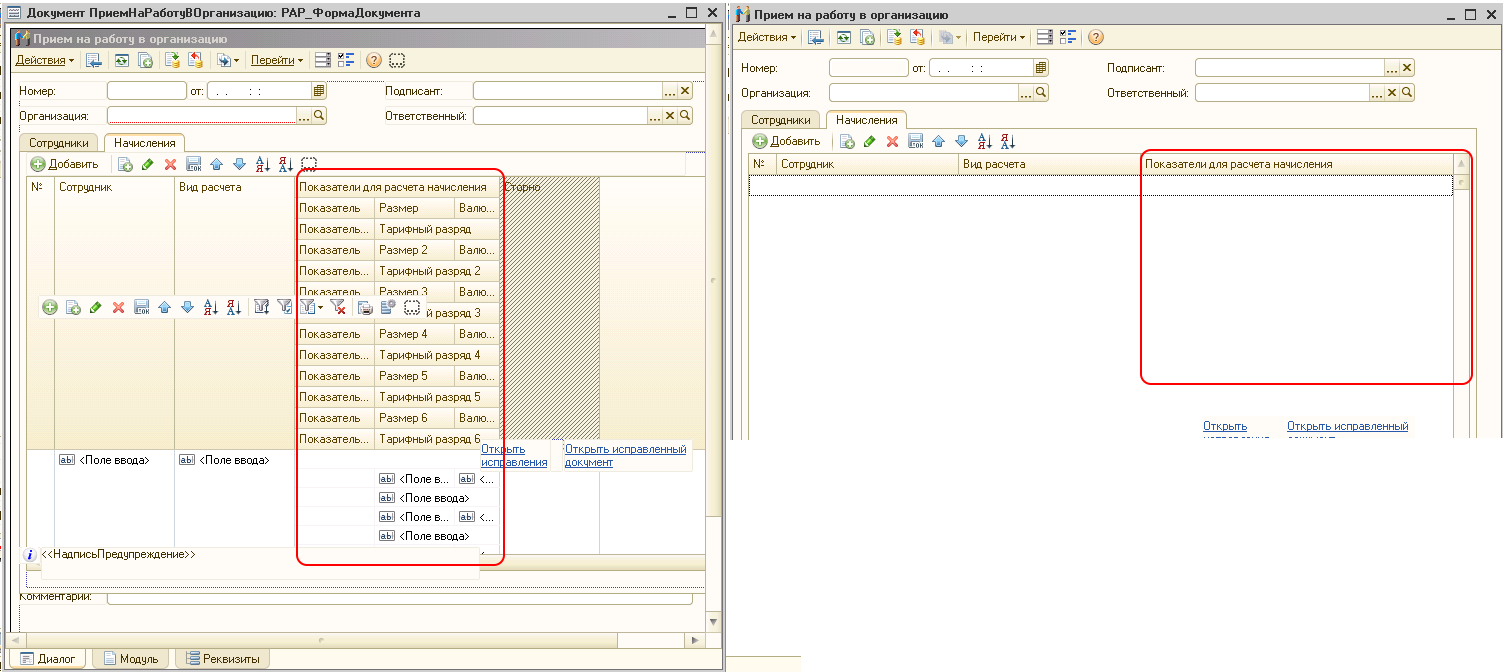Click the help icon in the left designer toolbar
1503x672 pixels.
374,60
